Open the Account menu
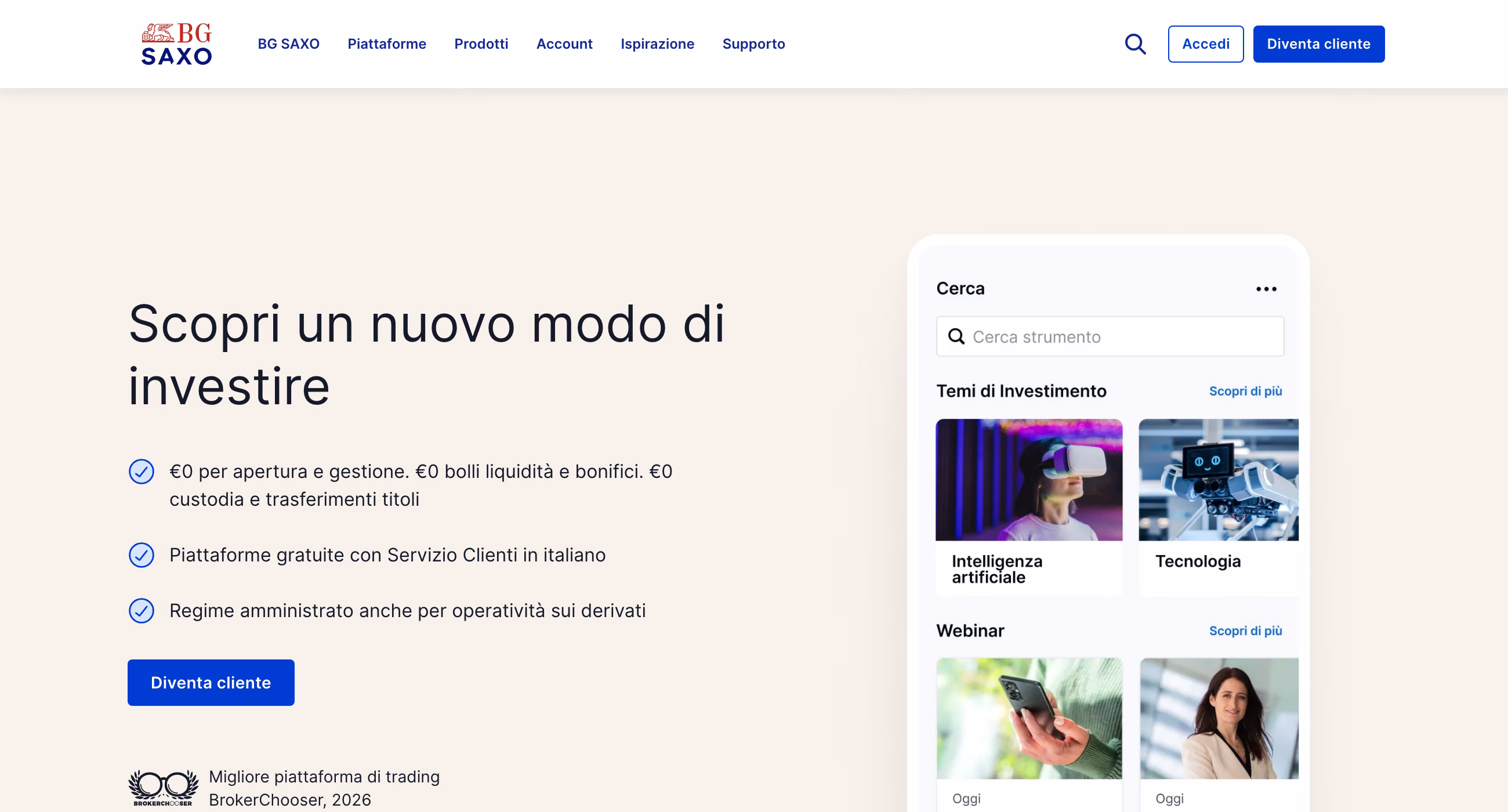Image resolution: width=1508 pixels, height=812 pixels. [x=564, y=44]
